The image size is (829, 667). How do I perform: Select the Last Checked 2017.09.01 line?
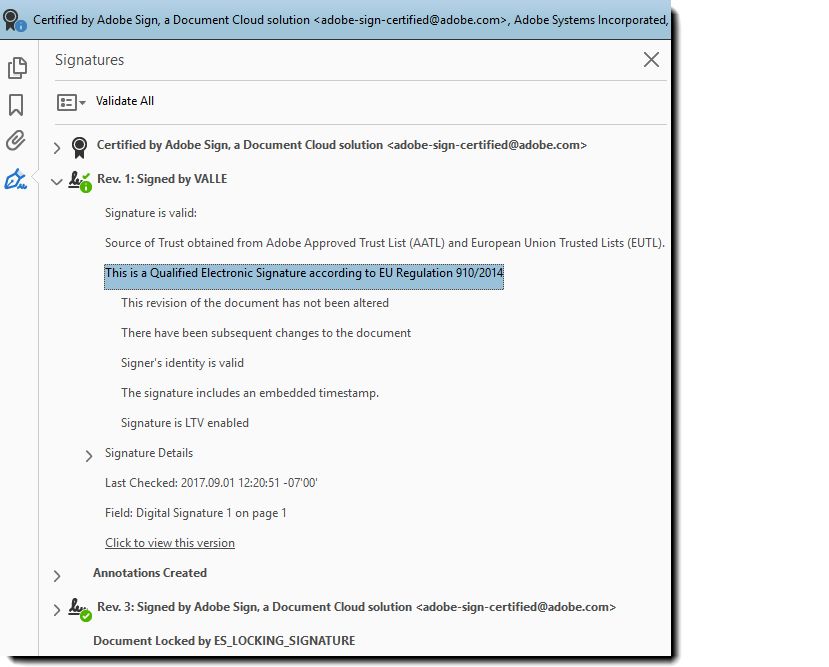point(211,483)
